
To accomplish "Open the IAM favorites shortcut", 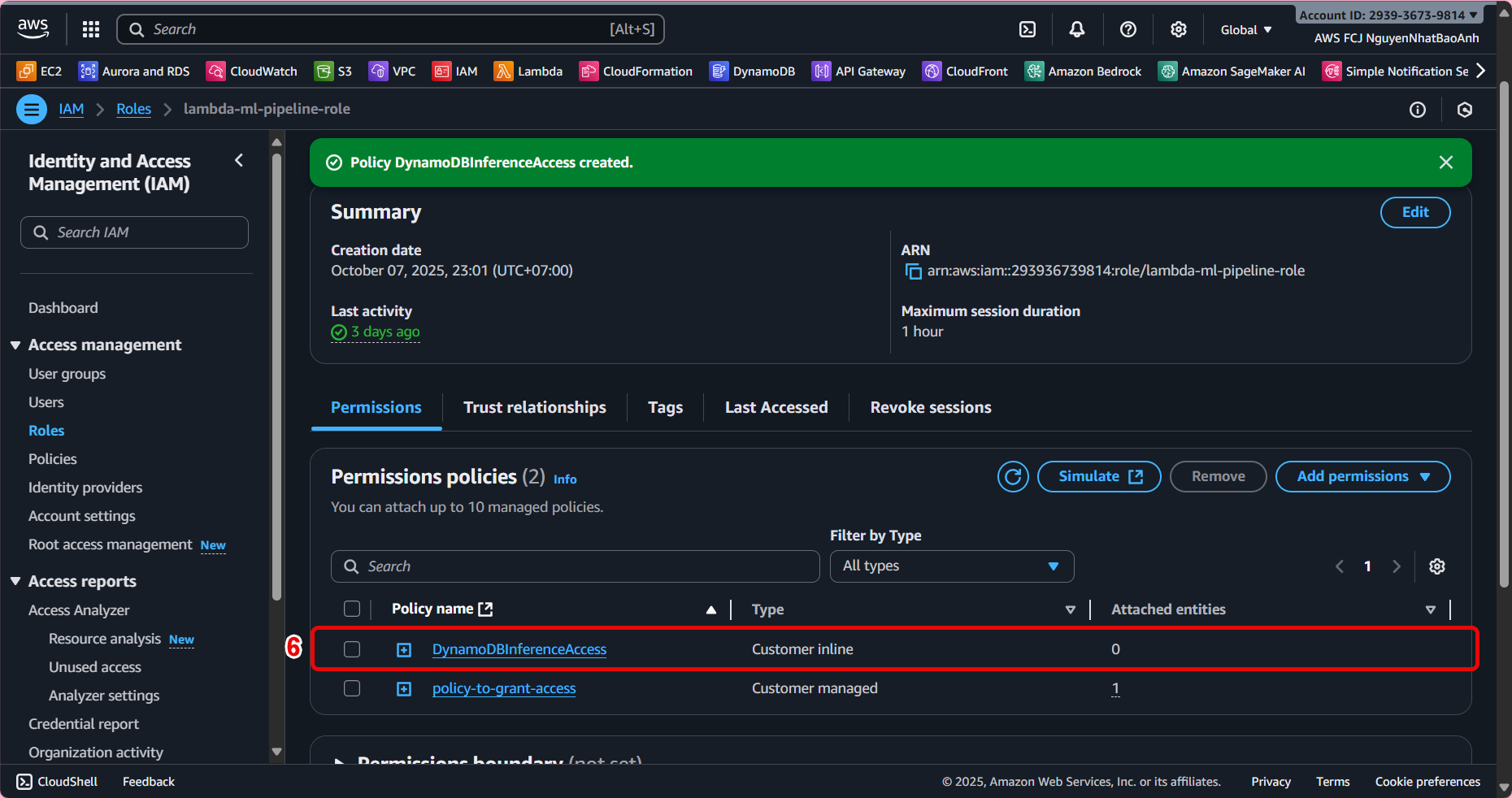I will (x=455, y=72).
